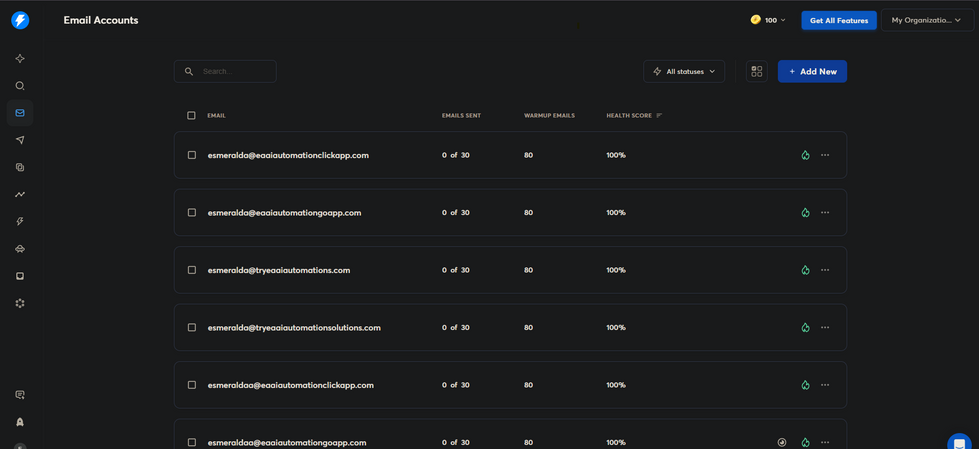The width and height of the screenshot is (979, 449).
Task: Open the rocket icon in the sidebar
Action: tap(20, 422)
